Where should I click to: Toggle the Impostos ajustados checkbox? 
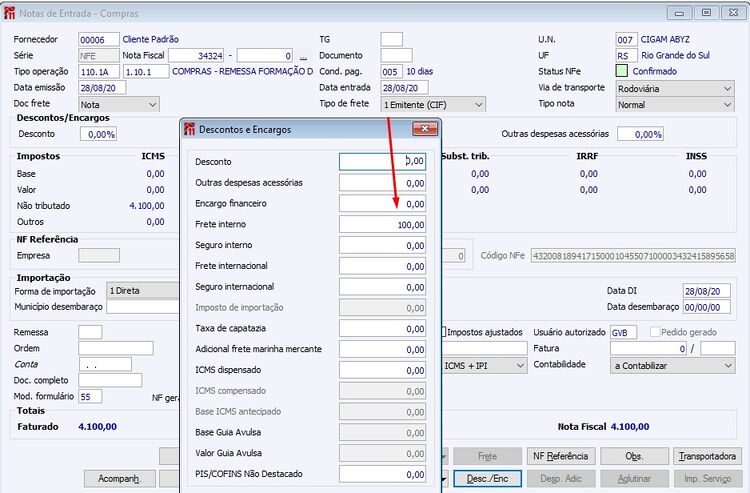443,331
